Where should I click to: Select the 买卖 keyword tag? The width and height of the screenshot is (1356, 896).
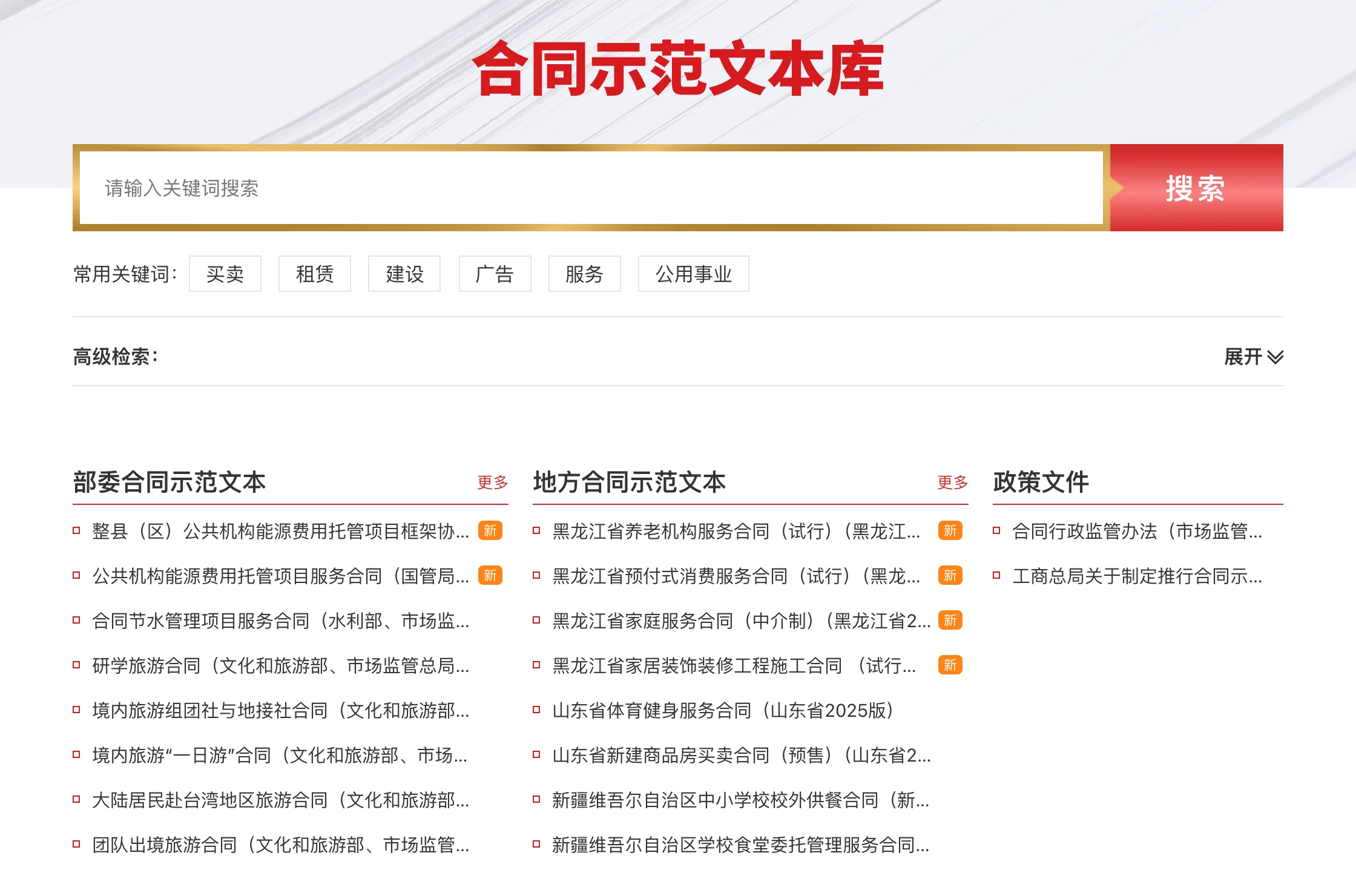click(x=225, y=274)
